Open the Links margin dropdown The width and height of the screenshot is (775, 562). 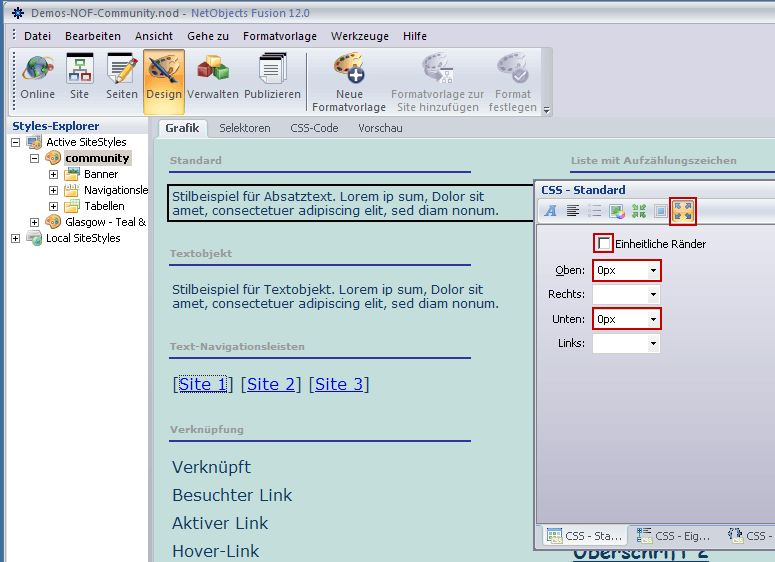coord(653,343)
